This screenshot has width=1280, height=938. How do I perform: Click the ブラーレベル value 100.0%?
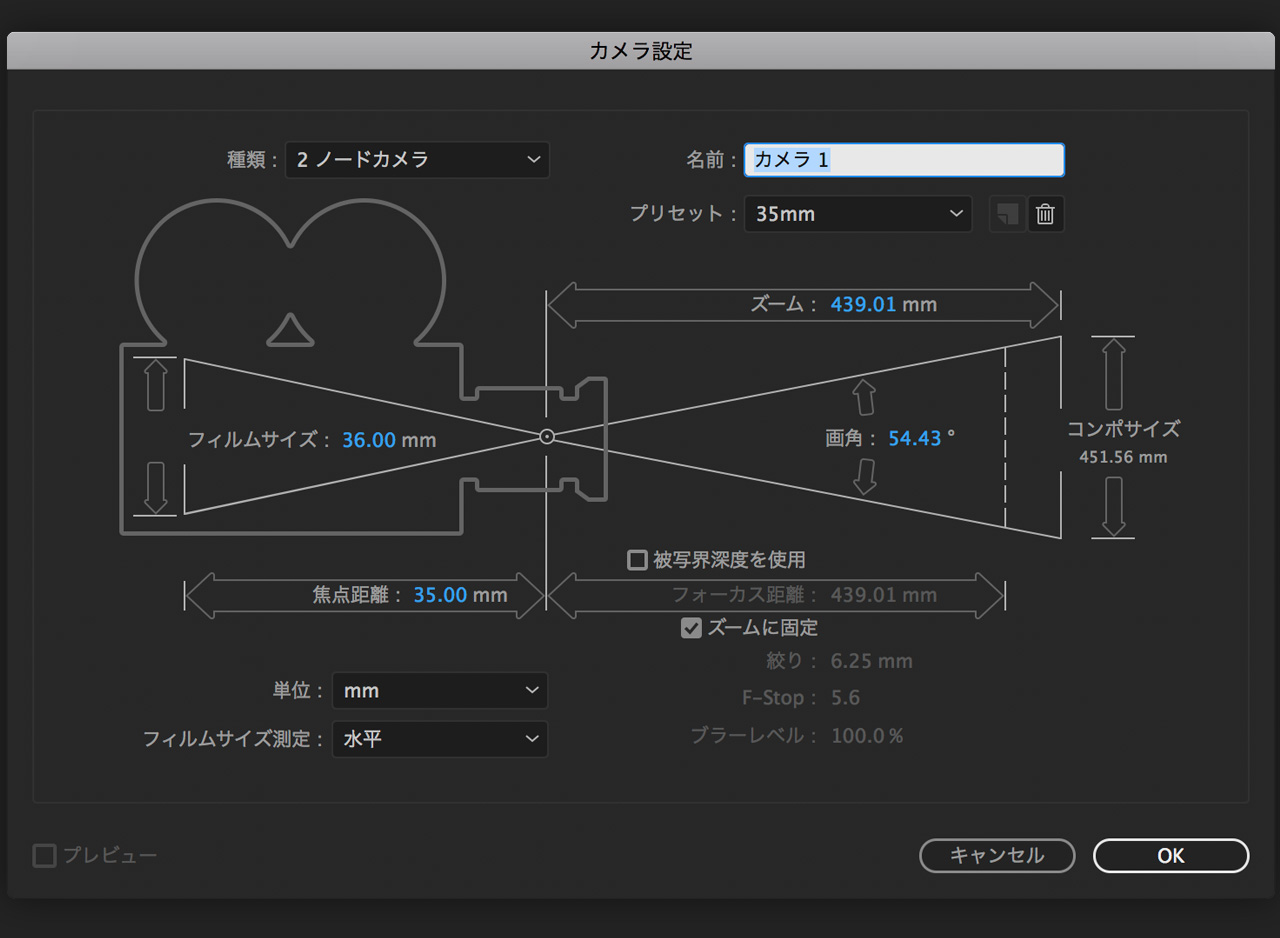(866, 736)
